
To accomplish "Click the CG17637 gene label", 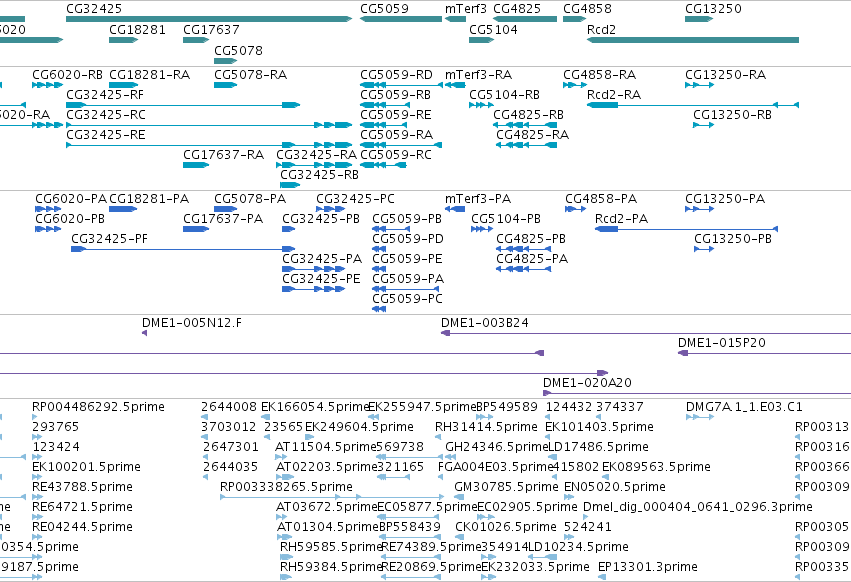I will (211, 29).
